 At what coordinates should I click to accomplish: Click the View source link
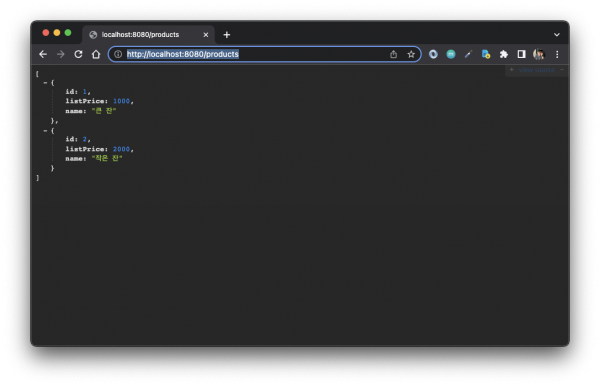(x=536, y=70)
